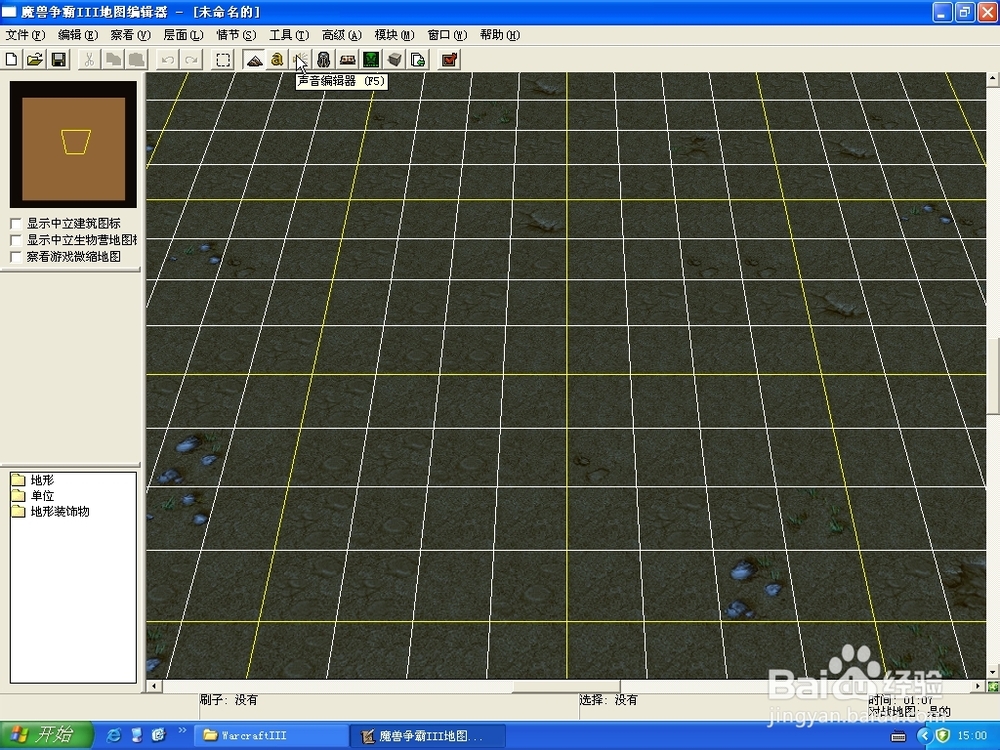The height and width of the screenshot is (750, 1000).
Task: Click the security shield tray icon
Action: (x=943, y=736)
